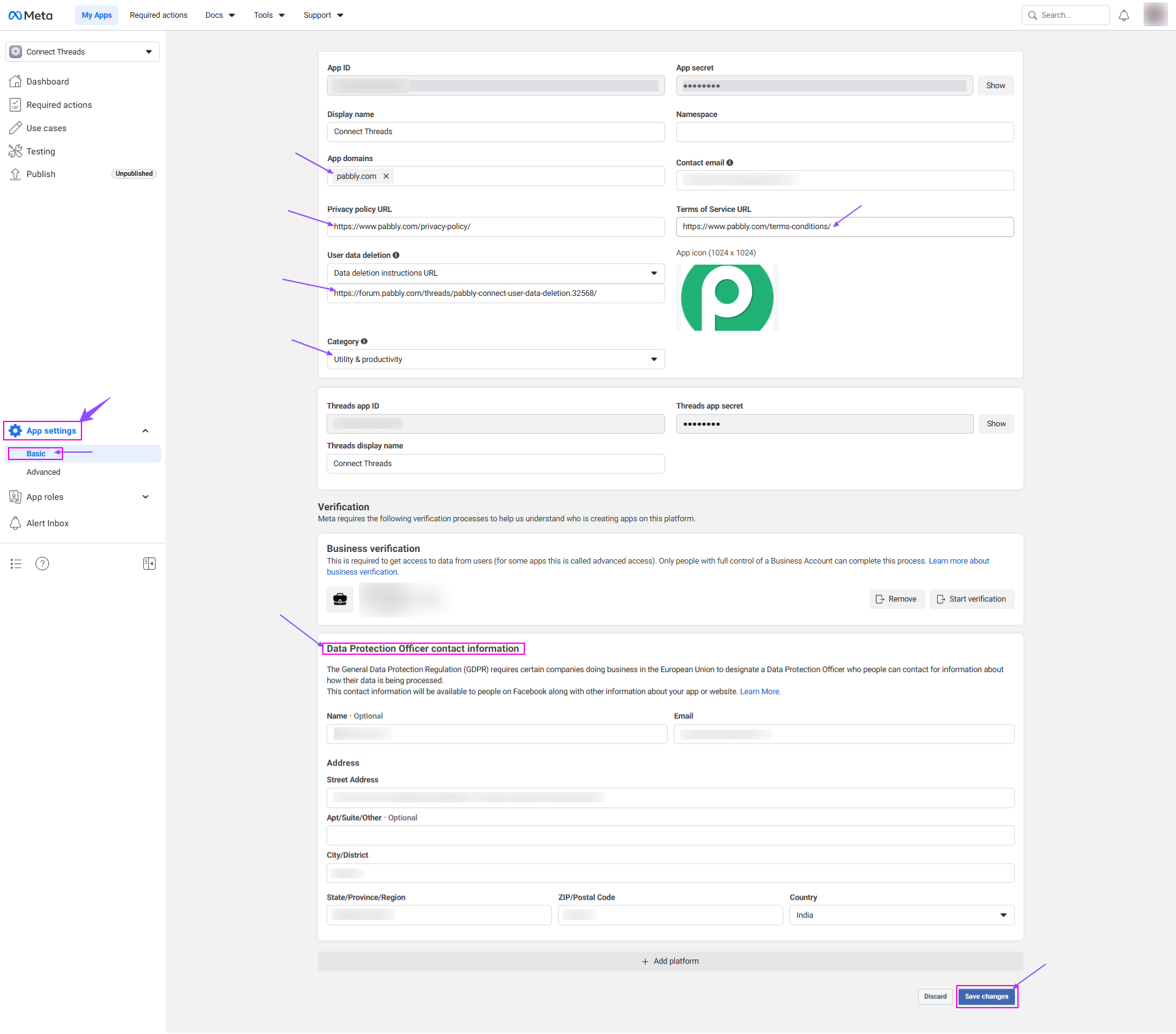Open the Country dropdown showing India
Viewport: 1176px width, 1034px height.
[901, 915]
